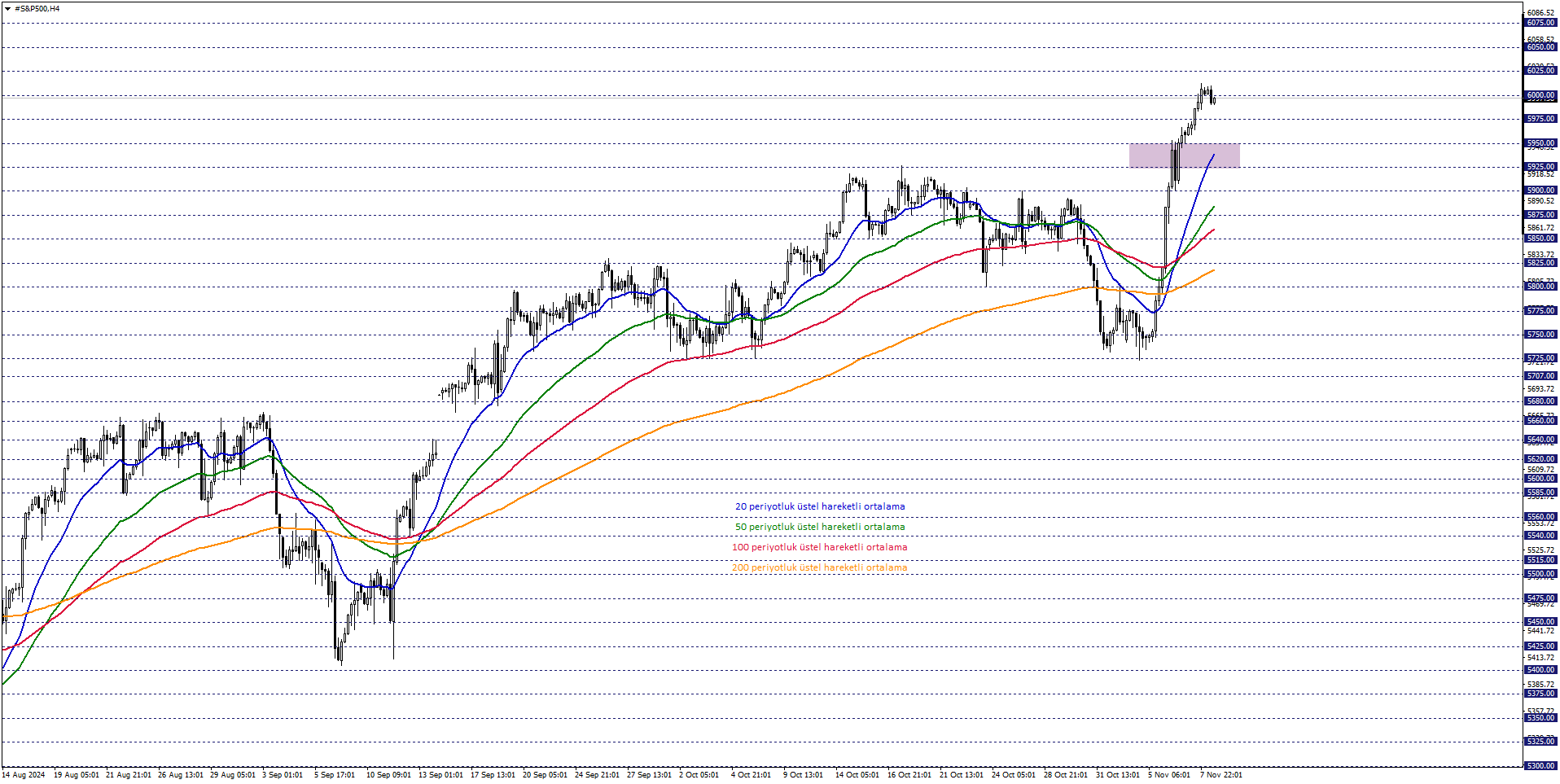Click the 6050.00 price level label
This screenshot has width=1560, height=784.
point(1540,47)
